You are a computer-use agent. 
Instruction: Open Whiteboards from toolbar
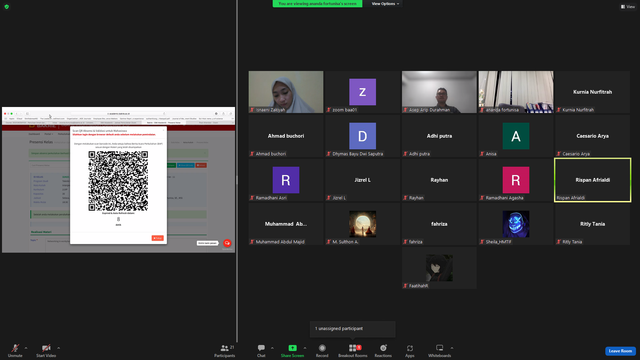(440, 350)
